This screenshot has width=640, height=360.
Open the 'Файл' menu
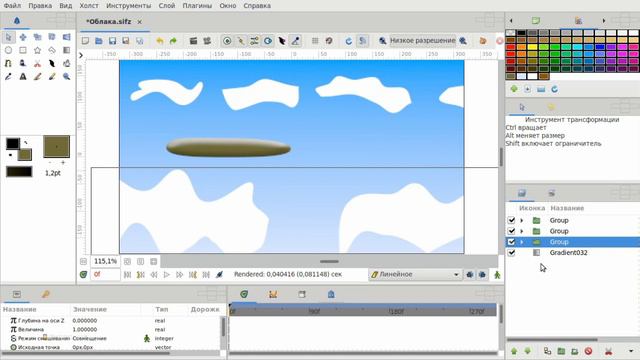coord(12,6)
